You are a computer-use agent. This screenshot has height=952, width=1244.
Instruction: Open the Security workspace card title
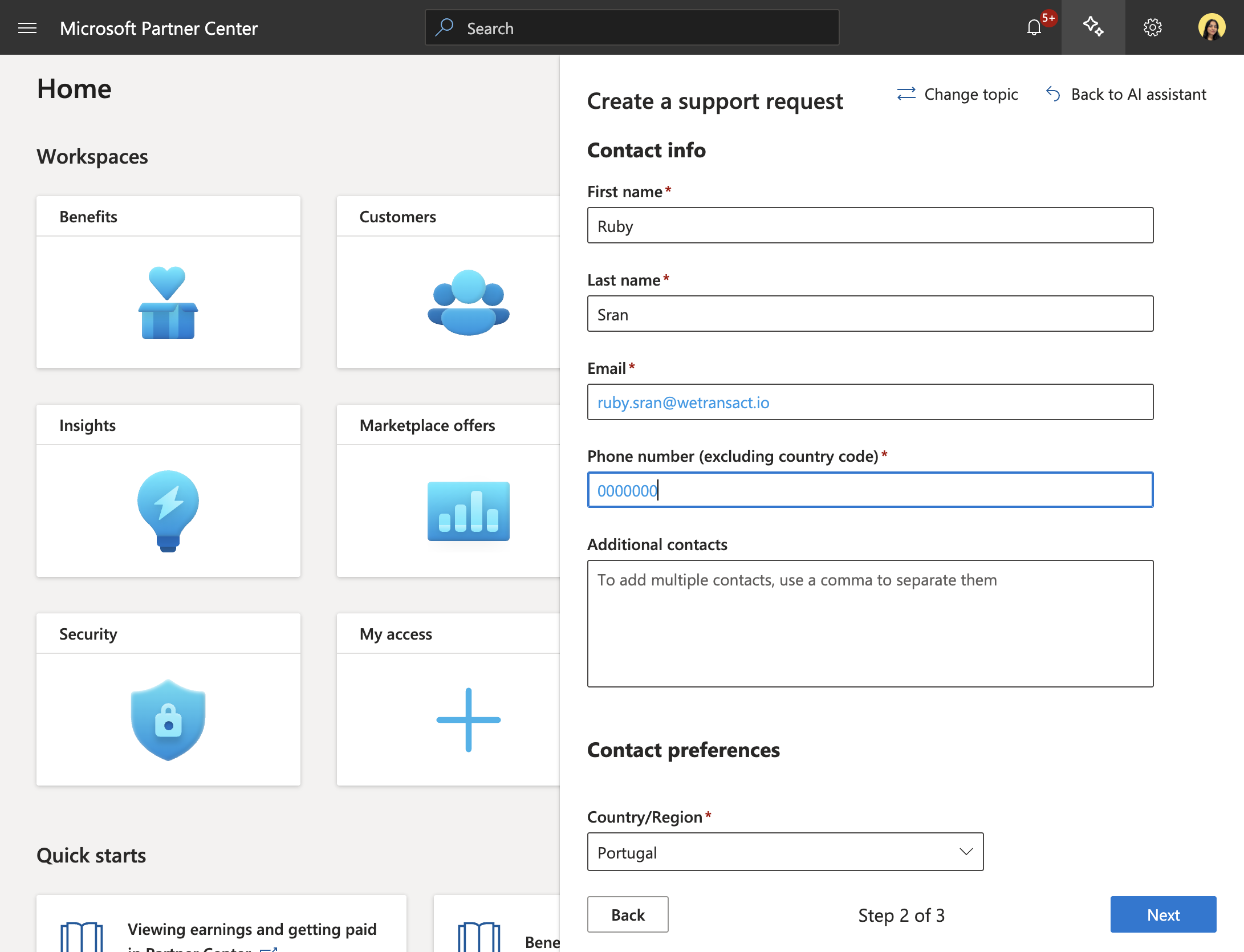point(88,634)
